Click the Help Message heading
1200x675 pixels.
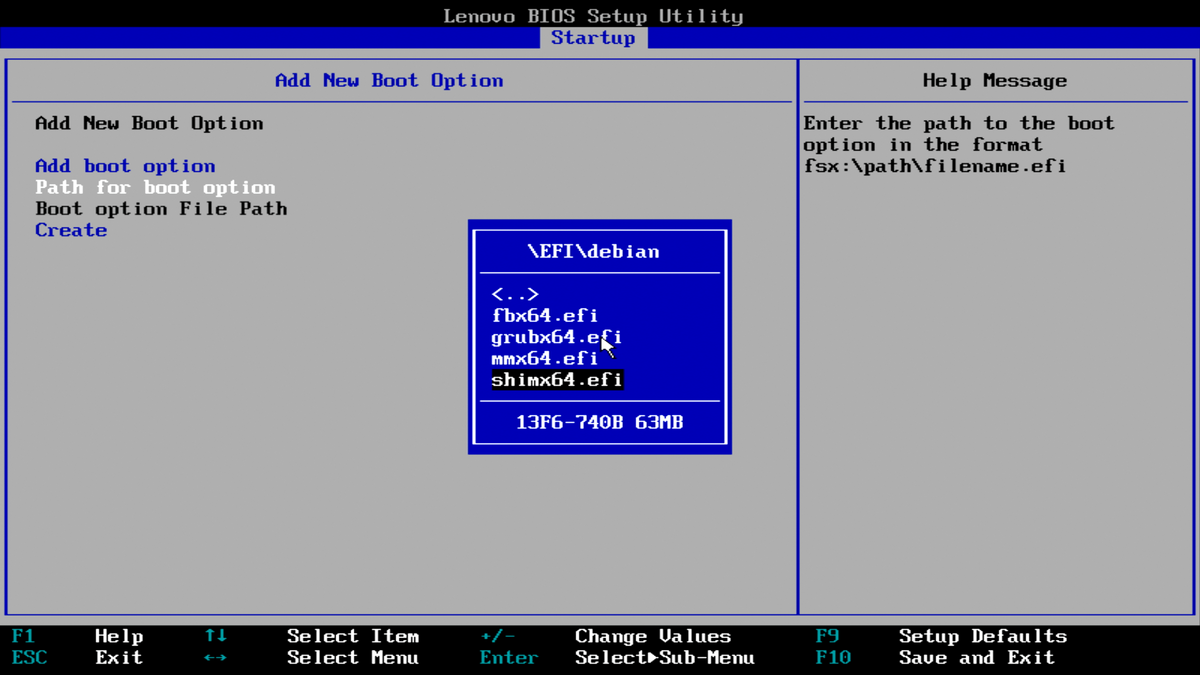point(995,81)
